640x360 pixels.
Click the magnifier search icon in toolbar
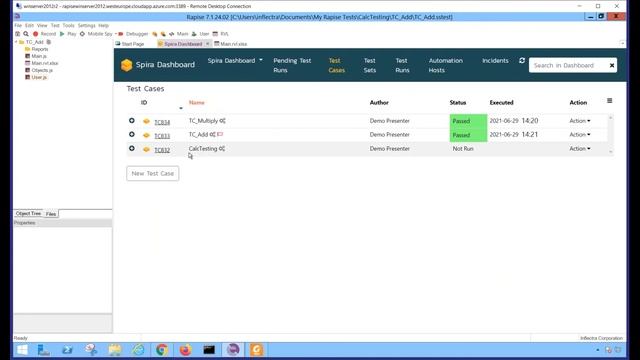point(26,34)
